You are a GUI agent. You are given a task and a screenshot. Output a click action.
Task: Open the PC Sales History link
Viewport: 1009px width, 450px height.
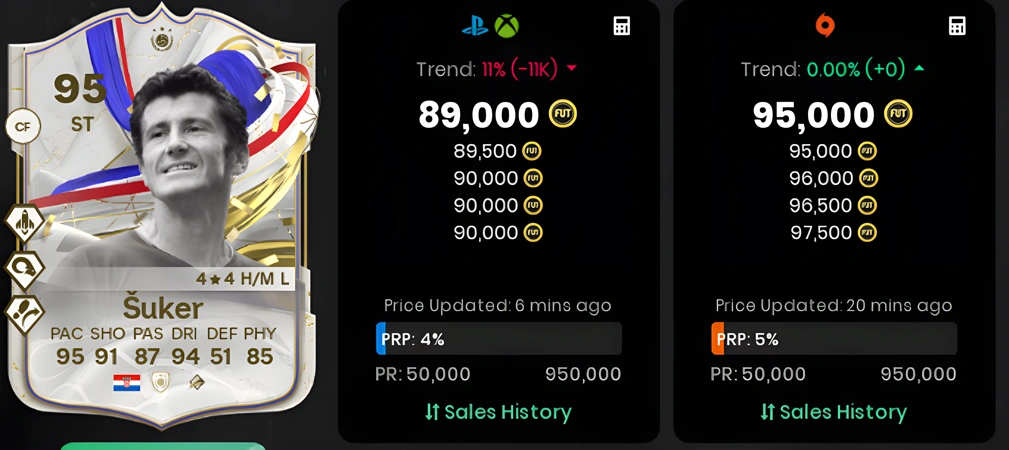[833, 412]
